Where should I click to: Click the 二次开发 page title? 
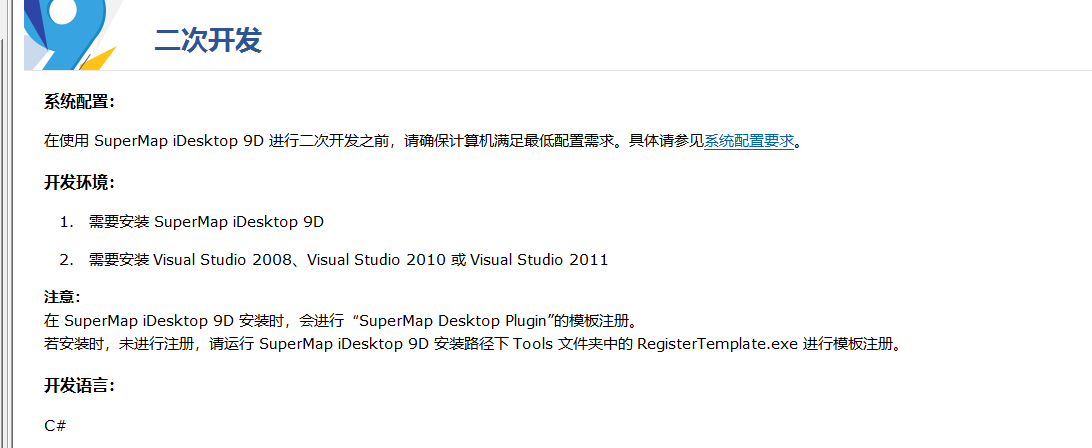pos(208,41)
